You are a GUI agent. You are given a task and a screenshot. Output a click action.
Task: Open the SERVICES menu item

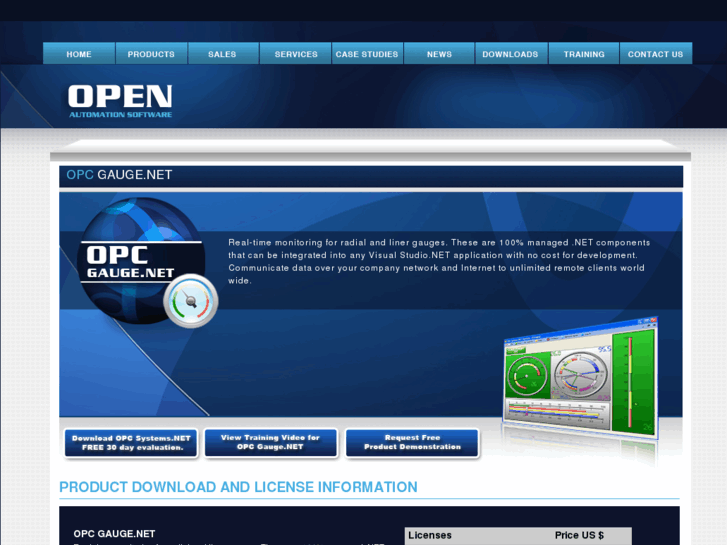(x=296, y=54)
